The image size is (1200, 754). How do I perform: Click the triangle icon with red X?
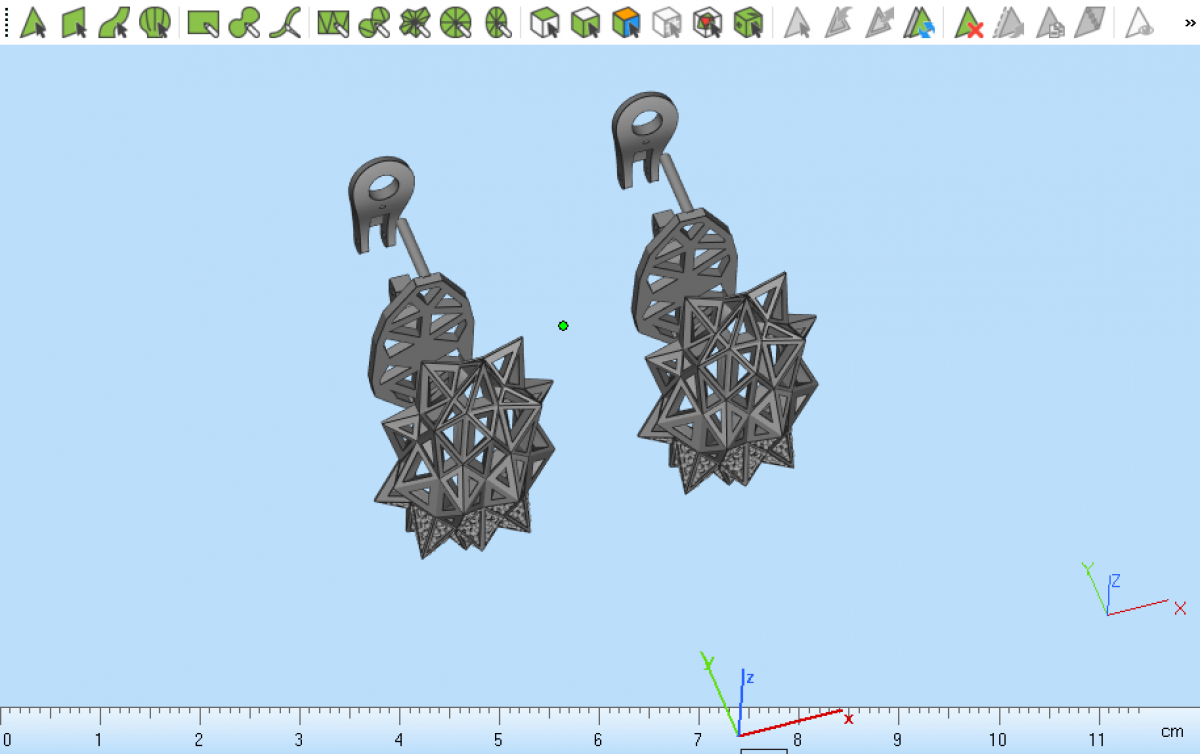[x=968, y=22]
